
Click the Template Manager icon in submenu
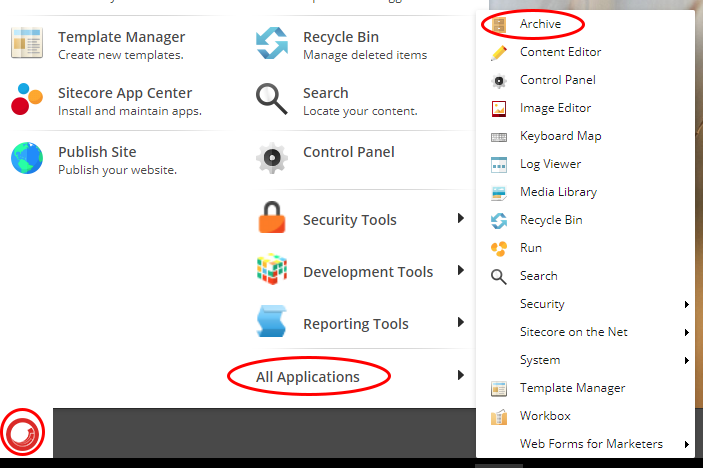coord(499,389)
